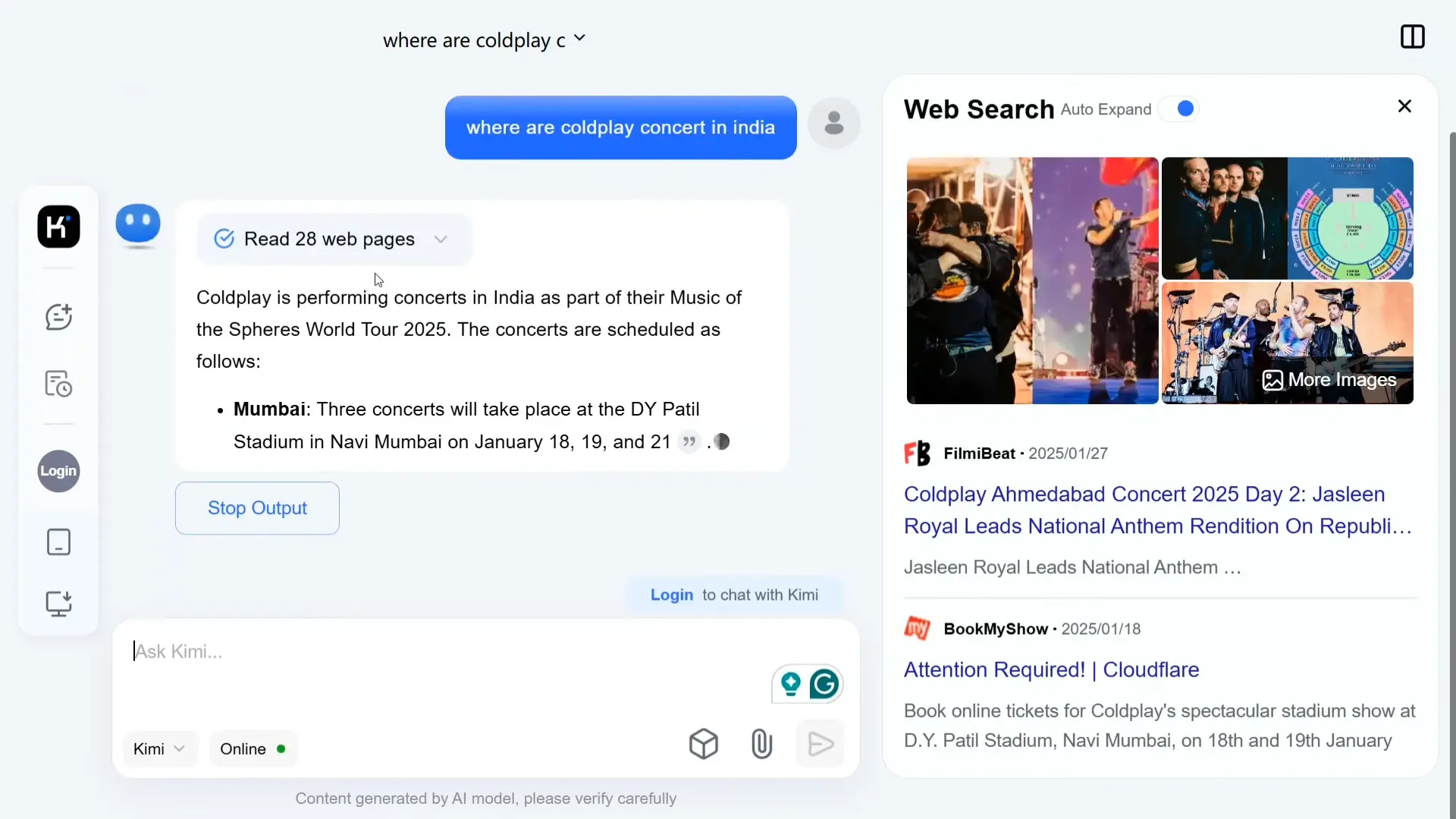
Task: Click the Jasleen Royal Leads National Anthem snippet
Action: point(1072,567)
